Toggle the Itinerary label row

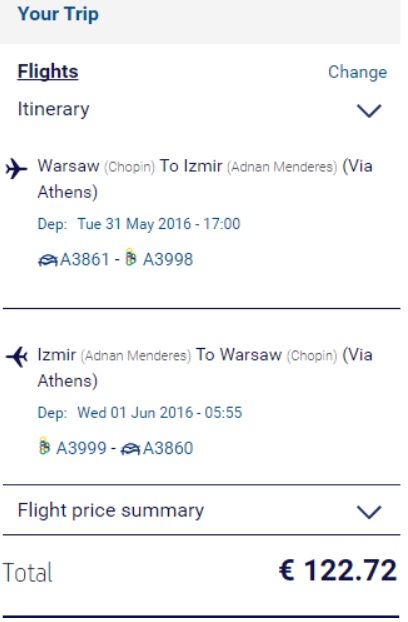[200, 109]
